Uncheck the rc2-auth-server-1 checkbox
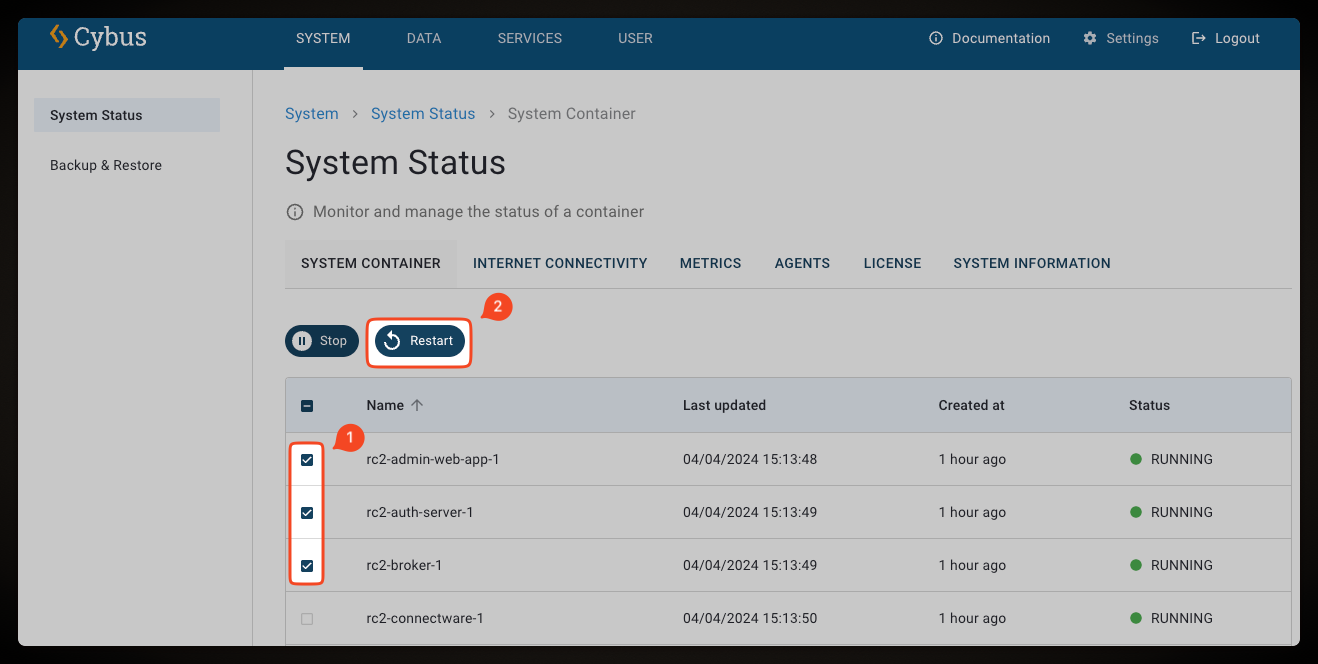The image size is (1318, 664). tap(307, 513)
